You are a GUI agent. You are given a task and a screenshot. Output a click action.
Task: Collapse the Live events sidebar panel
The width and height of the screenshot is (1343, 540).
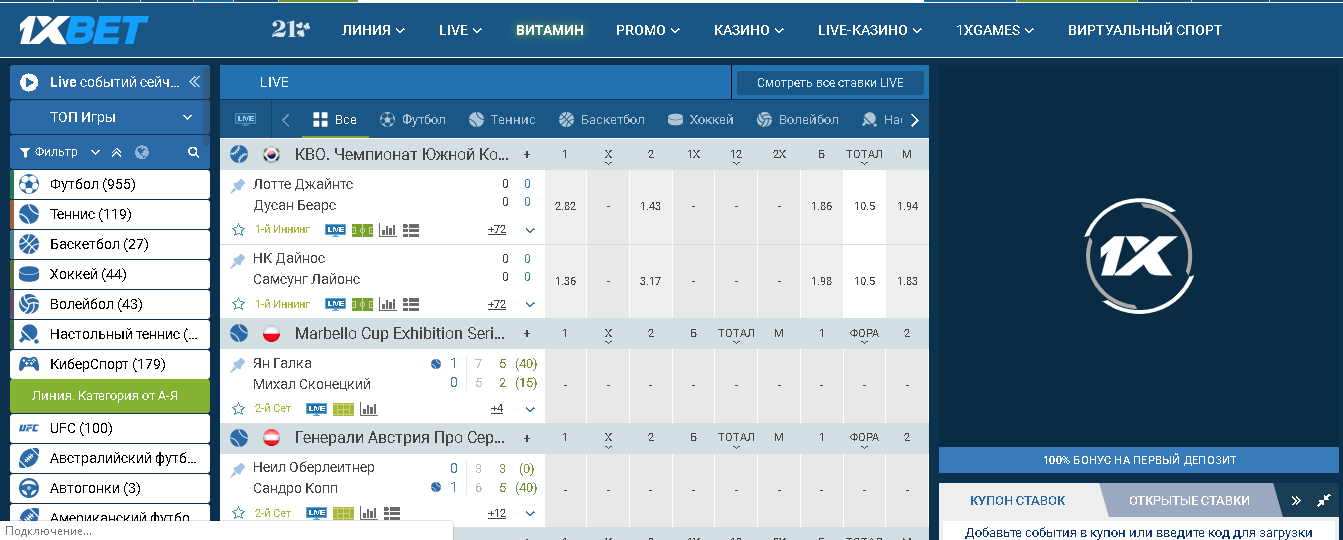[194, 82]
